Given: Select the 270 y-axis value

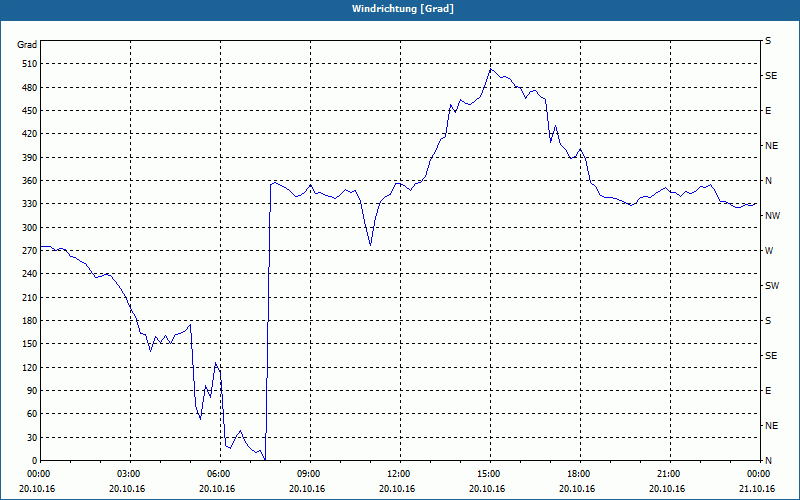Looking at the screenshot, I should (x=30, y=251).
